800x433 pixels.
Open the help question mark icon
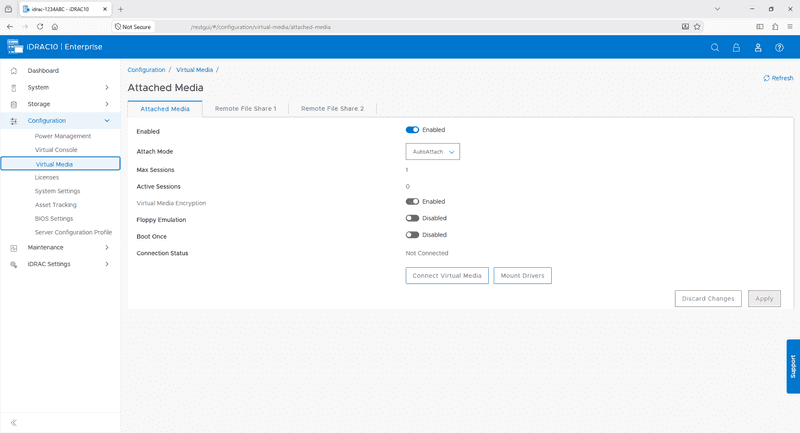779,47
